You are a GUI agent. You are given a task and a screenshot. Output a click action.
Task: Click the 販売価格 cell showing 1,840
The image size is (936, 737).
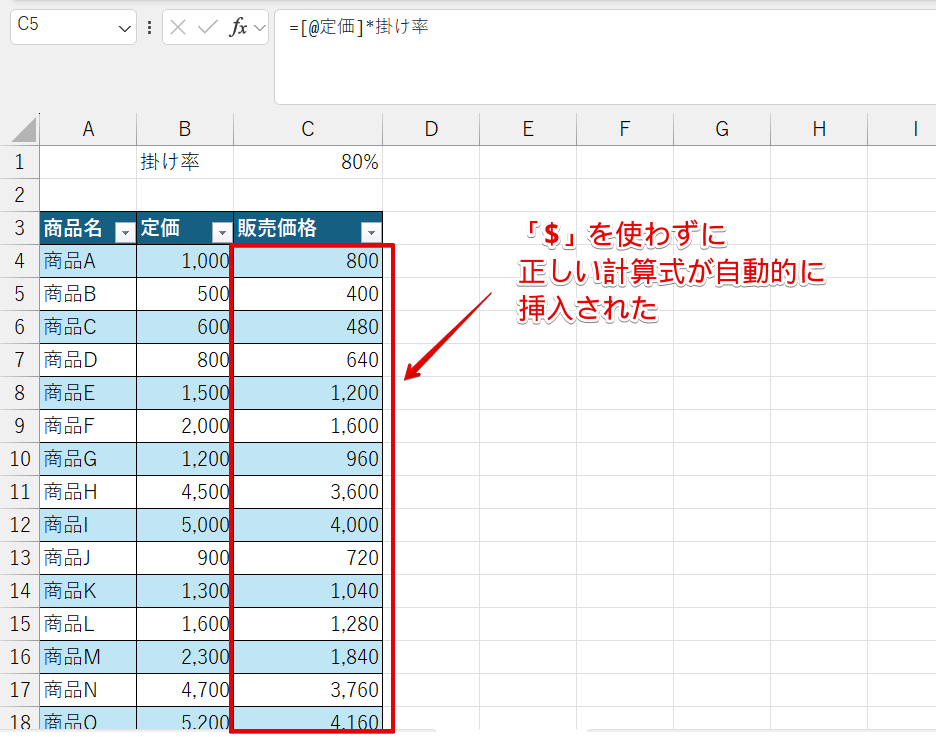pos(308,657)
